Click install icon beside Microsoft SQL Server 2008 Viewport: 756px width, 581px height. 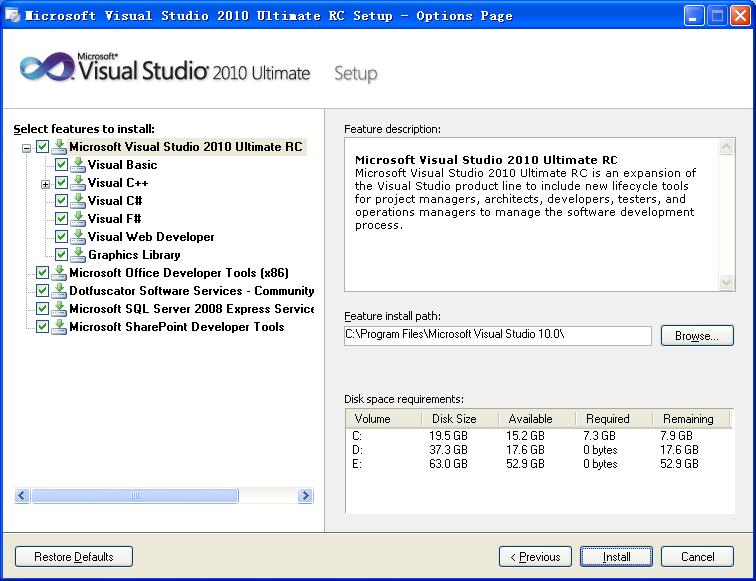pyautogui.click(x=59, y=309)
